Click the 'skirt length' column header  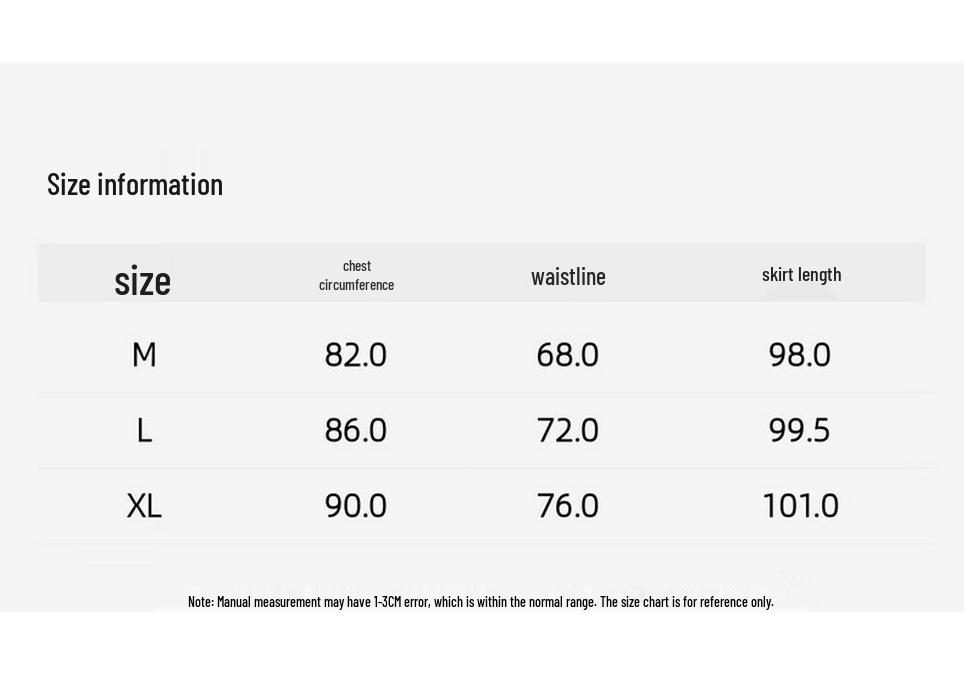[801, 274]
